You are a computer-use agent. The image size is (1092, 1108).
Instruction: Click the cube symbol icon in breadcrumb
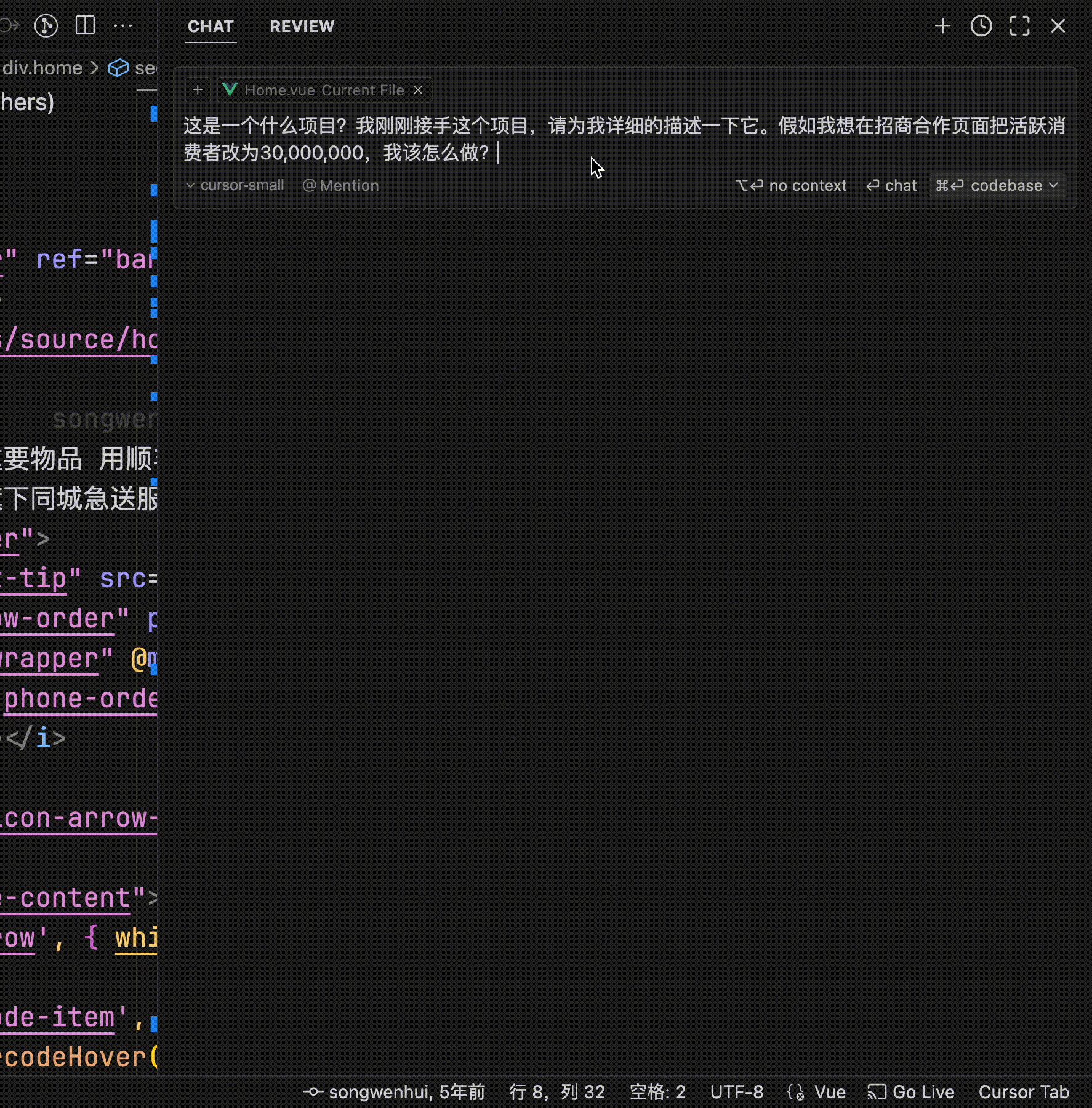pyautogui.click(x=118, y=68)
